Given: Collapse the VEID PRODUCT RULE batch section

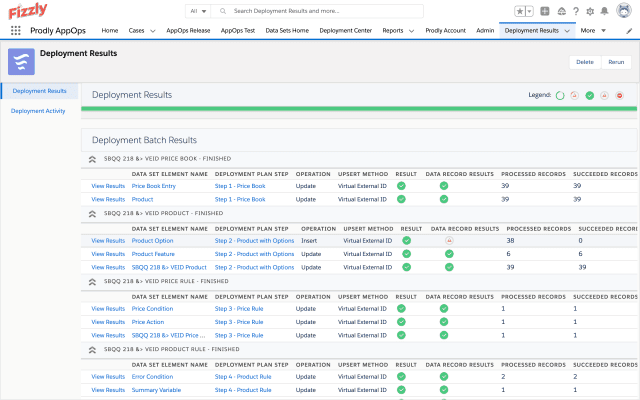Looking at the screenshot, I should coord(92,350).
